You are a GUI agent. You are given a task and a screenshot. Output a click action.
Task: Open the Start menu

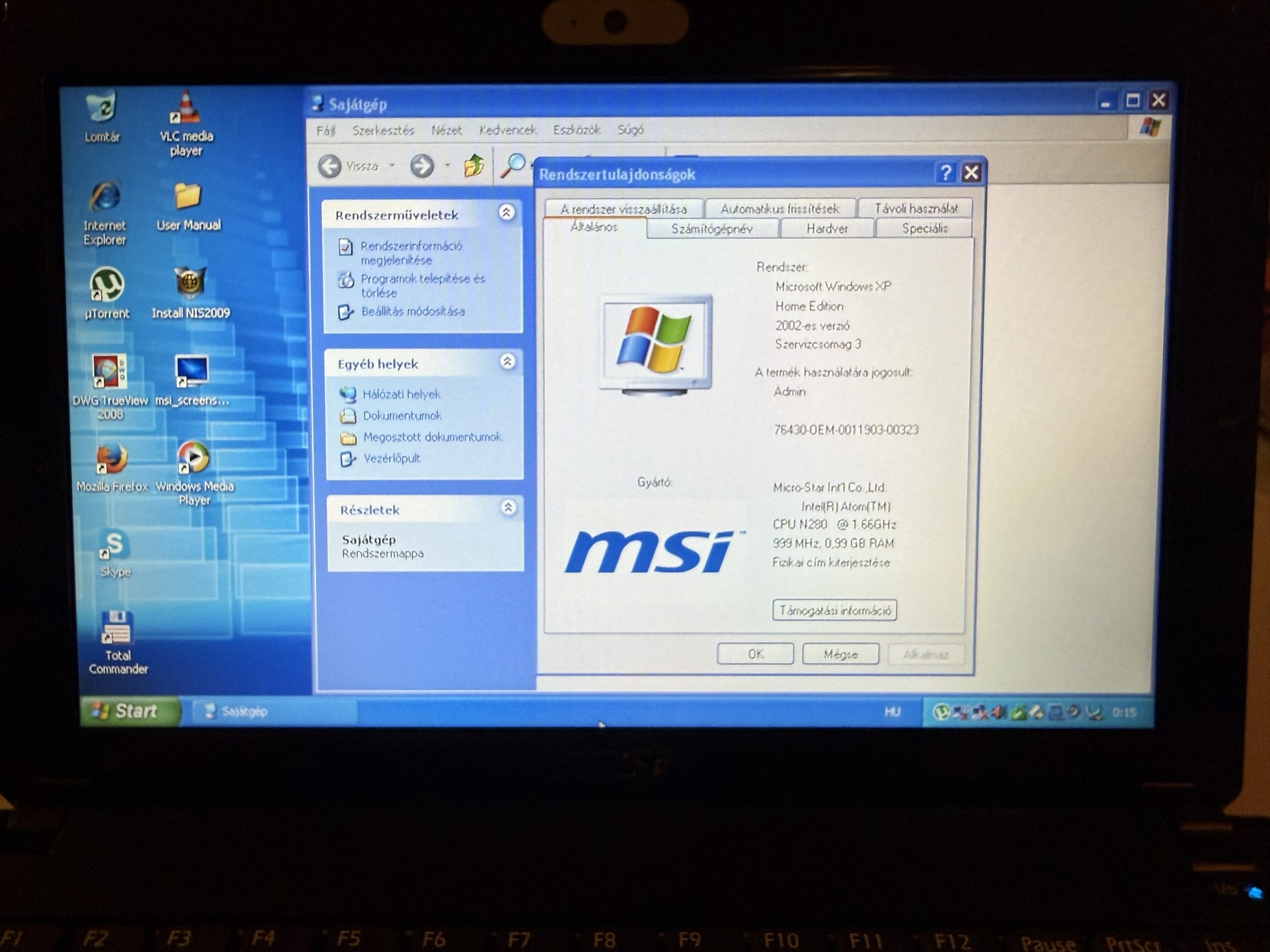tap(131, 711)
